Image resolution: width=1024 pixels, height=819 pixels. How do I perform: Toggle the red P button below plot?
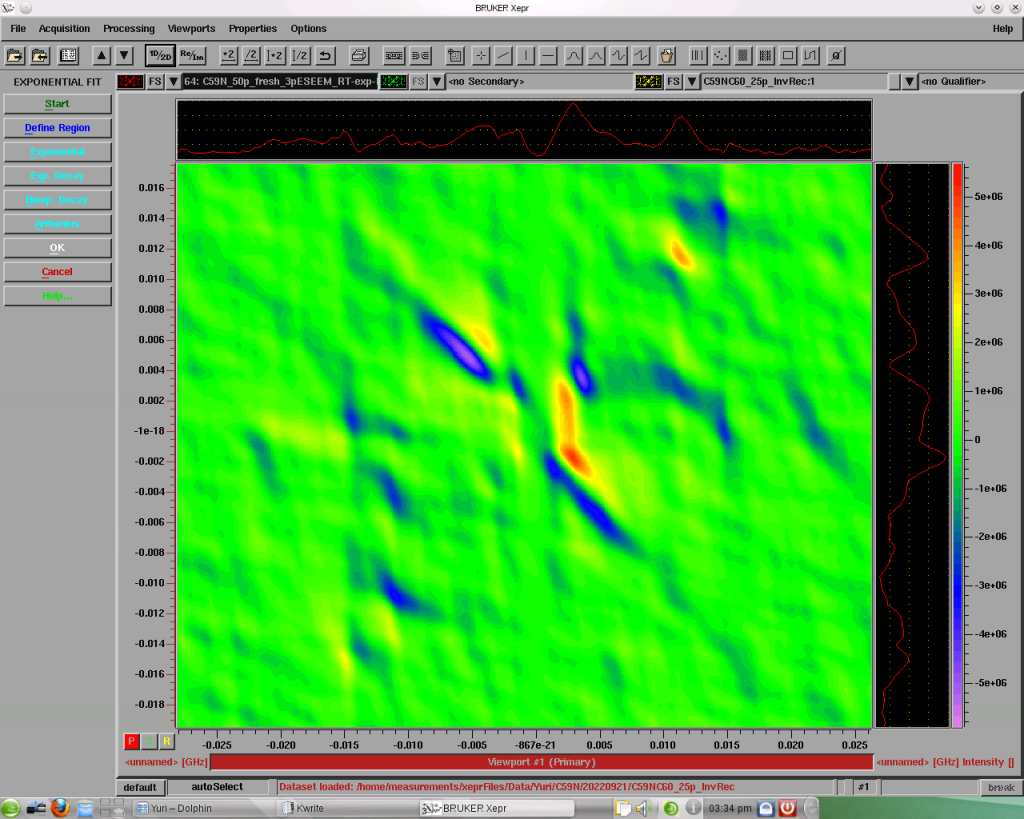pyautogui.click(x=131, y=741)
